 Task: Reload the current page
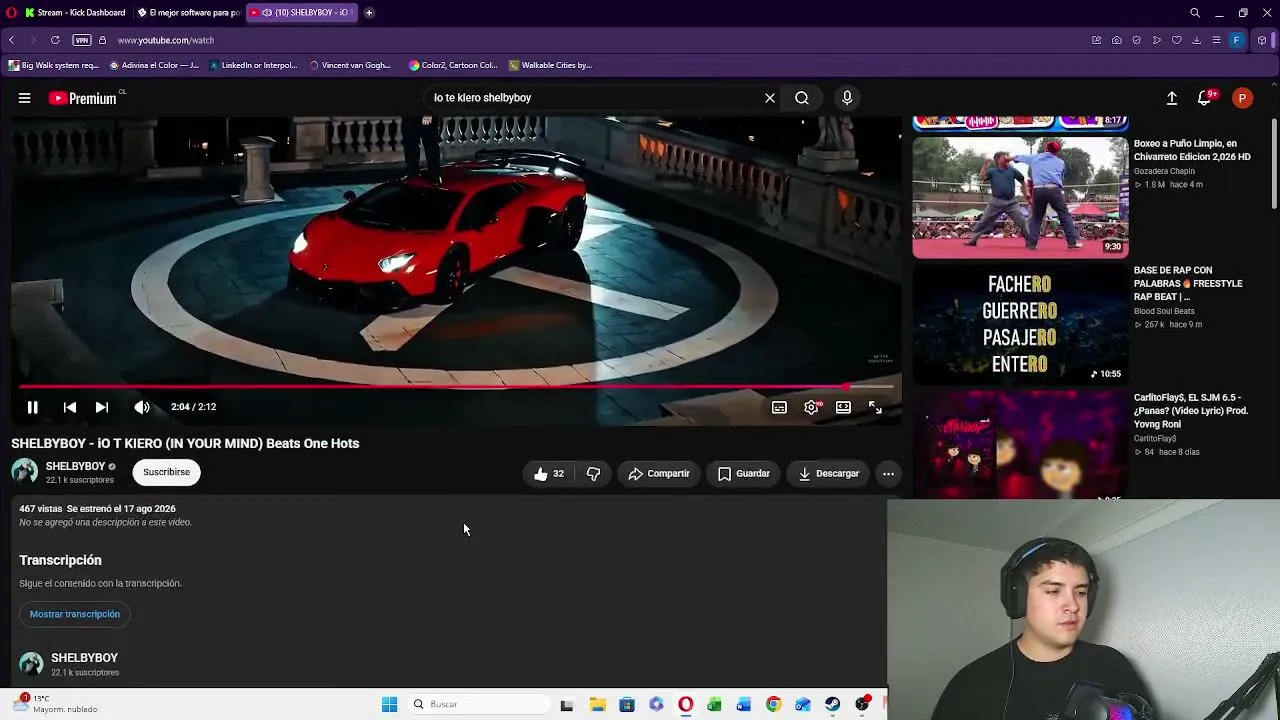[55, 40]
